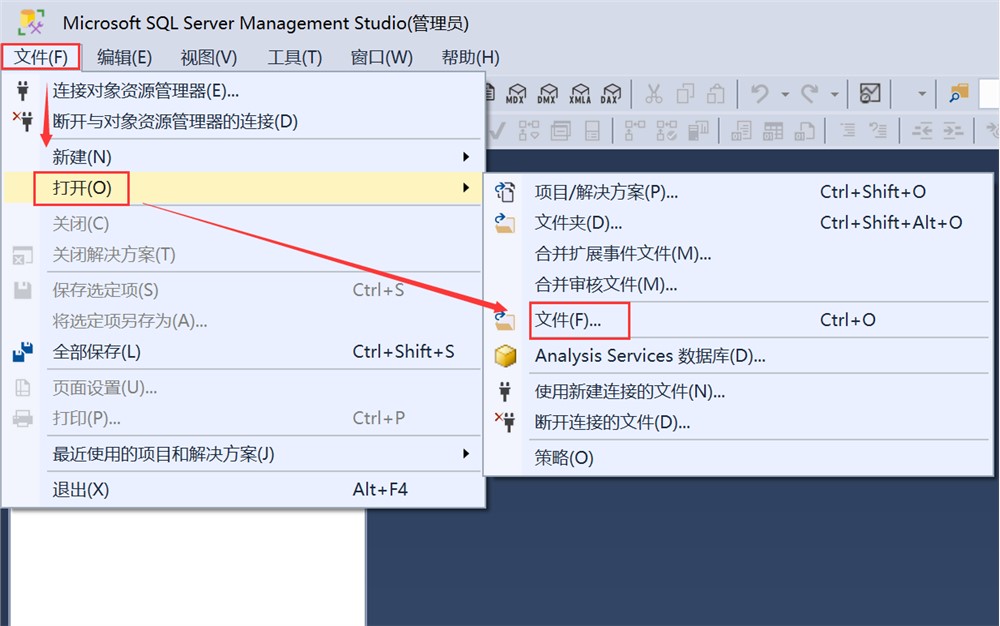Open the Undo history dropdown arrow

(785, 94)
